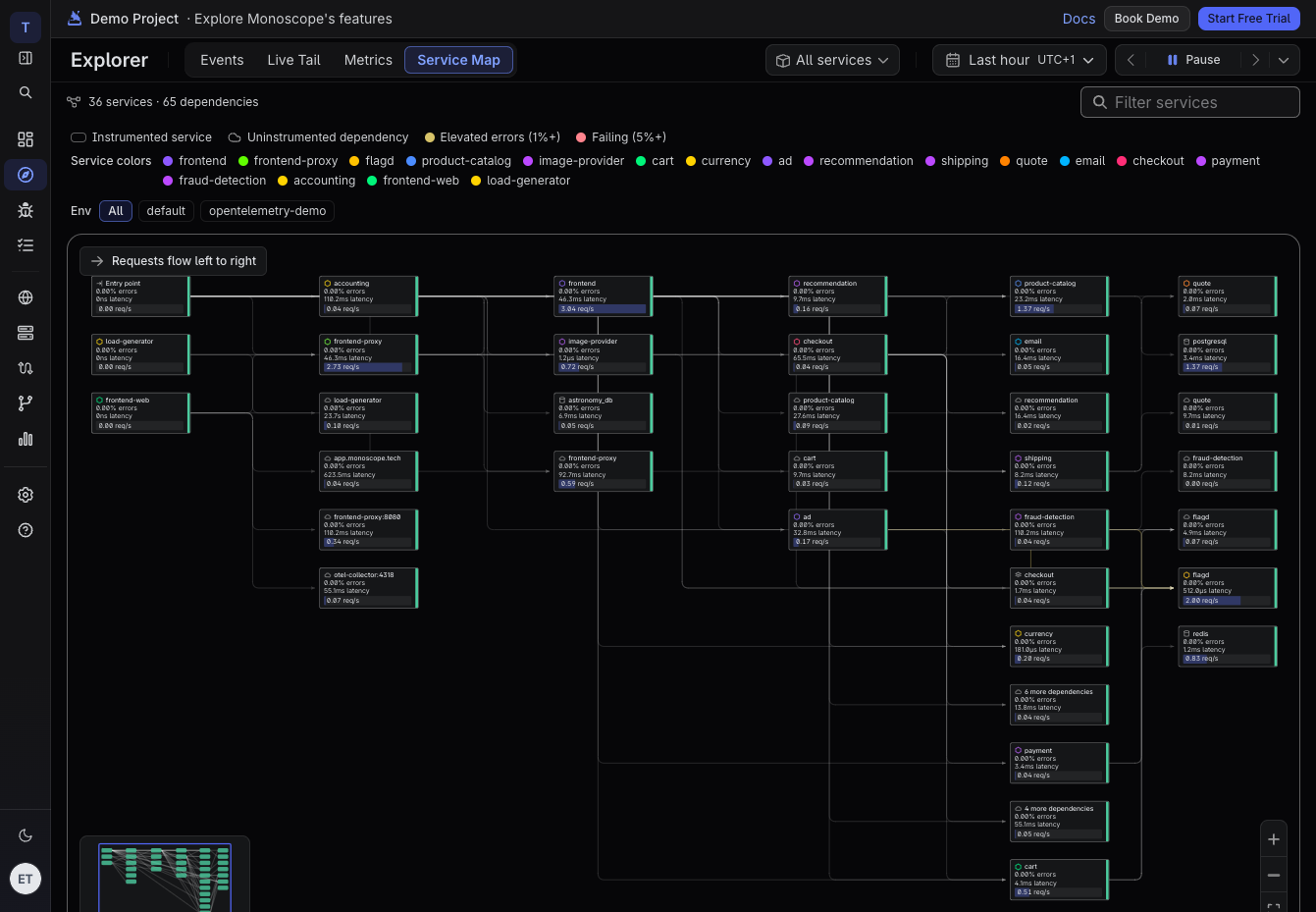Screen dimensions: 1316x912
Task: Switch to the Events tab
Action: point(222,60)
